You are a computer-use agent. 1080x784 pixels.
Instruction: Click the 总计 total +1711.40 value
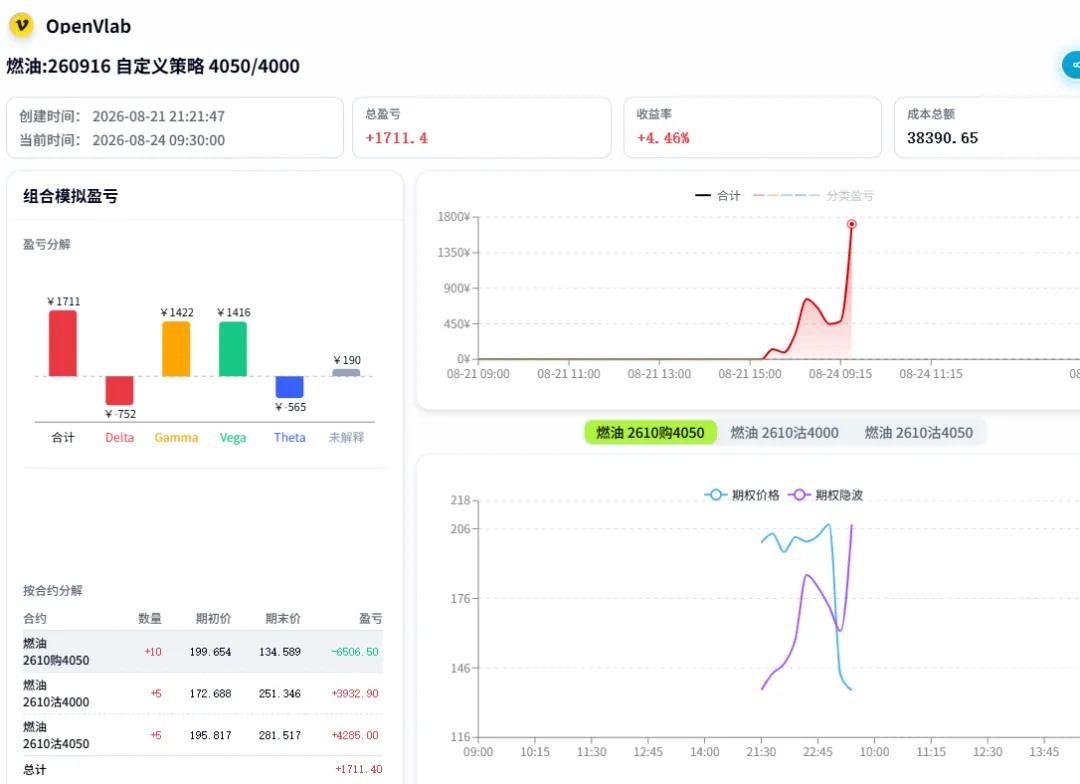(358, 769)
